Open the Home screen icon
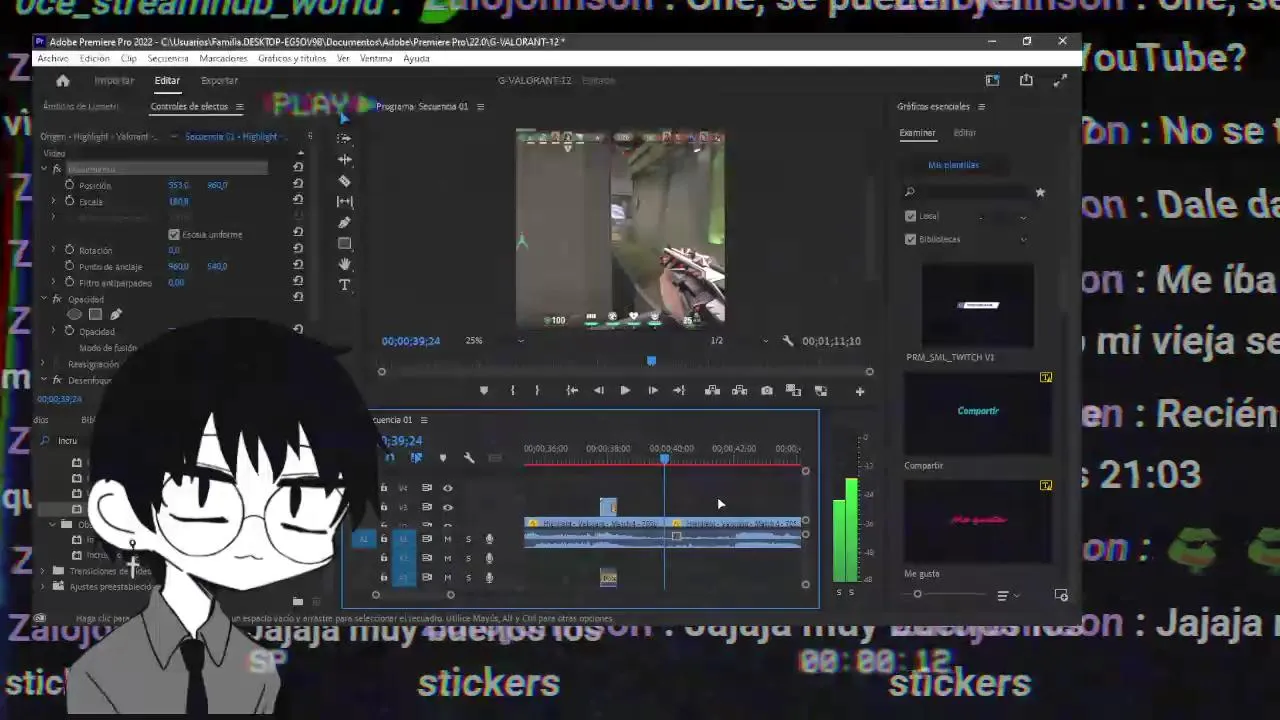Viewport: 1280px width, 720px height. point(63,81)
